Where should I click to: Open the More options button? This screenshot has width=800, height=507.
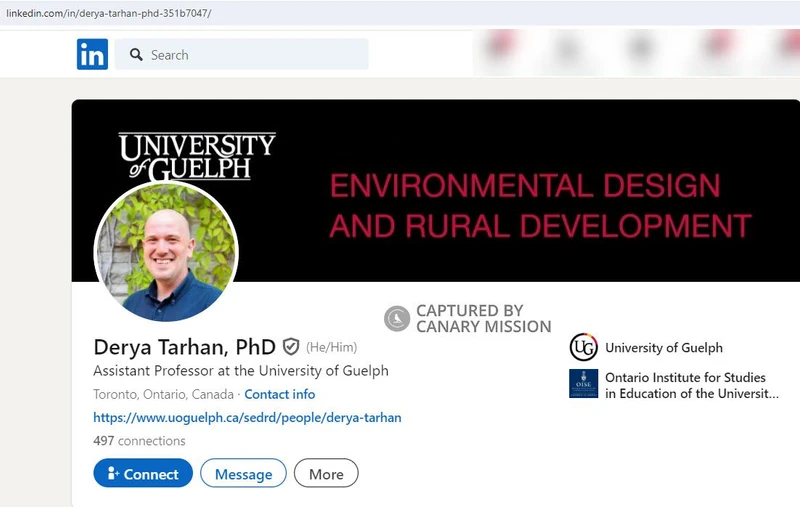(x=326, y=473)
